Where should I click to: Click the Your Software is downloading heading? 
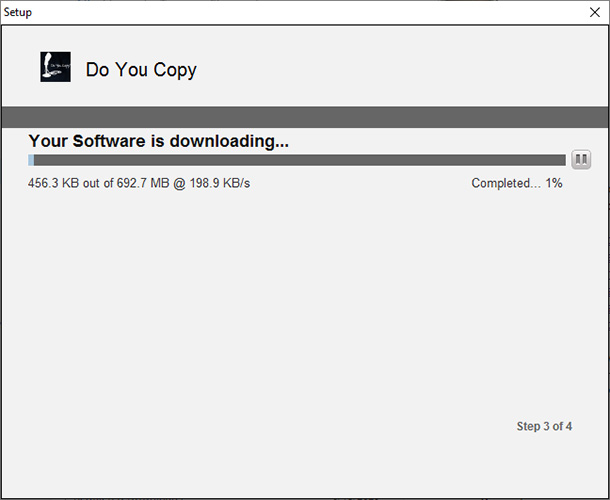click(159, 141)
